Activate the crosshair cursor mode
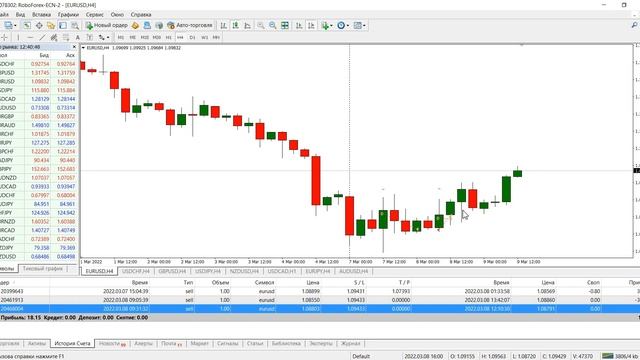 (4, 37)
